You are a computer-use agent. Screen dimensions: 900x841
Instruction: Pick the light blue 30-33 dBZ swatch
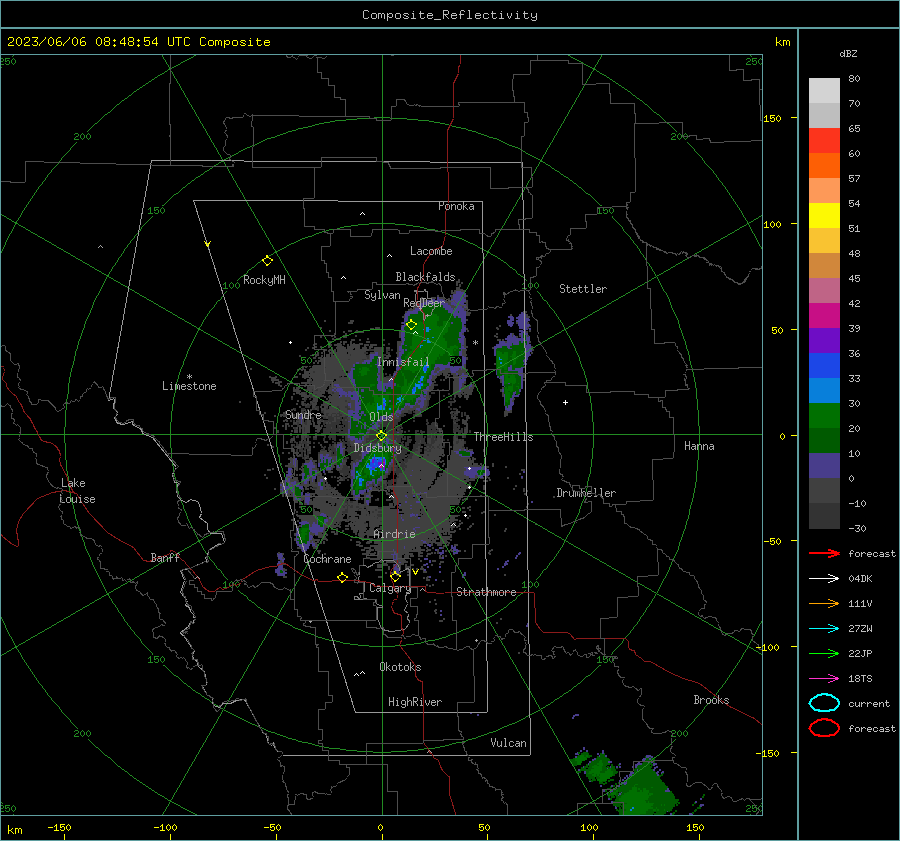[x=824, y=390]
